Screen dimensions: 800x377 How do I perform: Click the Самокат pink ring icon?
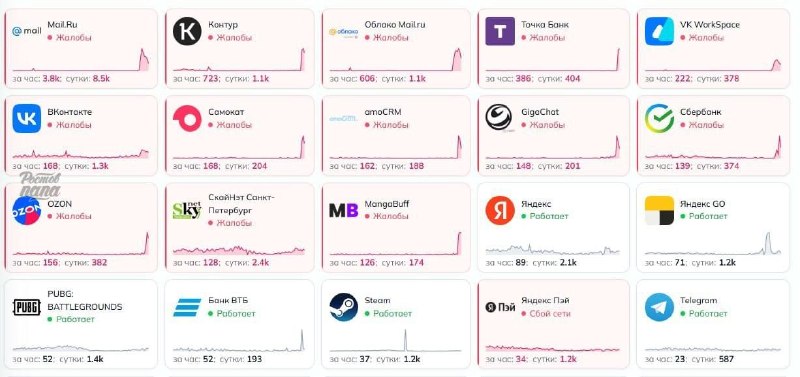coord(187,118)
